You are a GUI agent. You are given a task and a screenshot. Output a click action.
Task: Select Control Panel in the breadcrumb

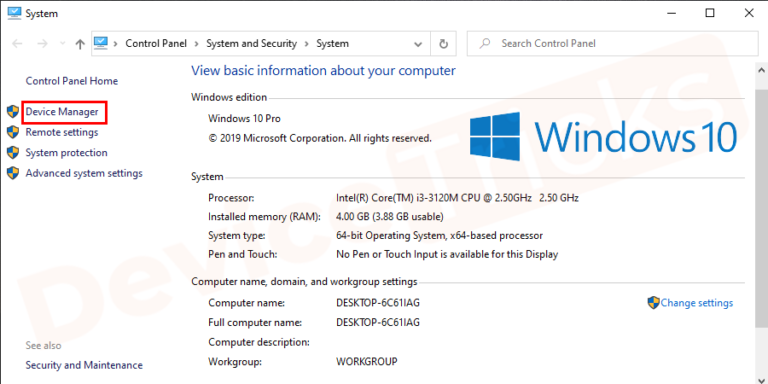(x=156, y=44)
